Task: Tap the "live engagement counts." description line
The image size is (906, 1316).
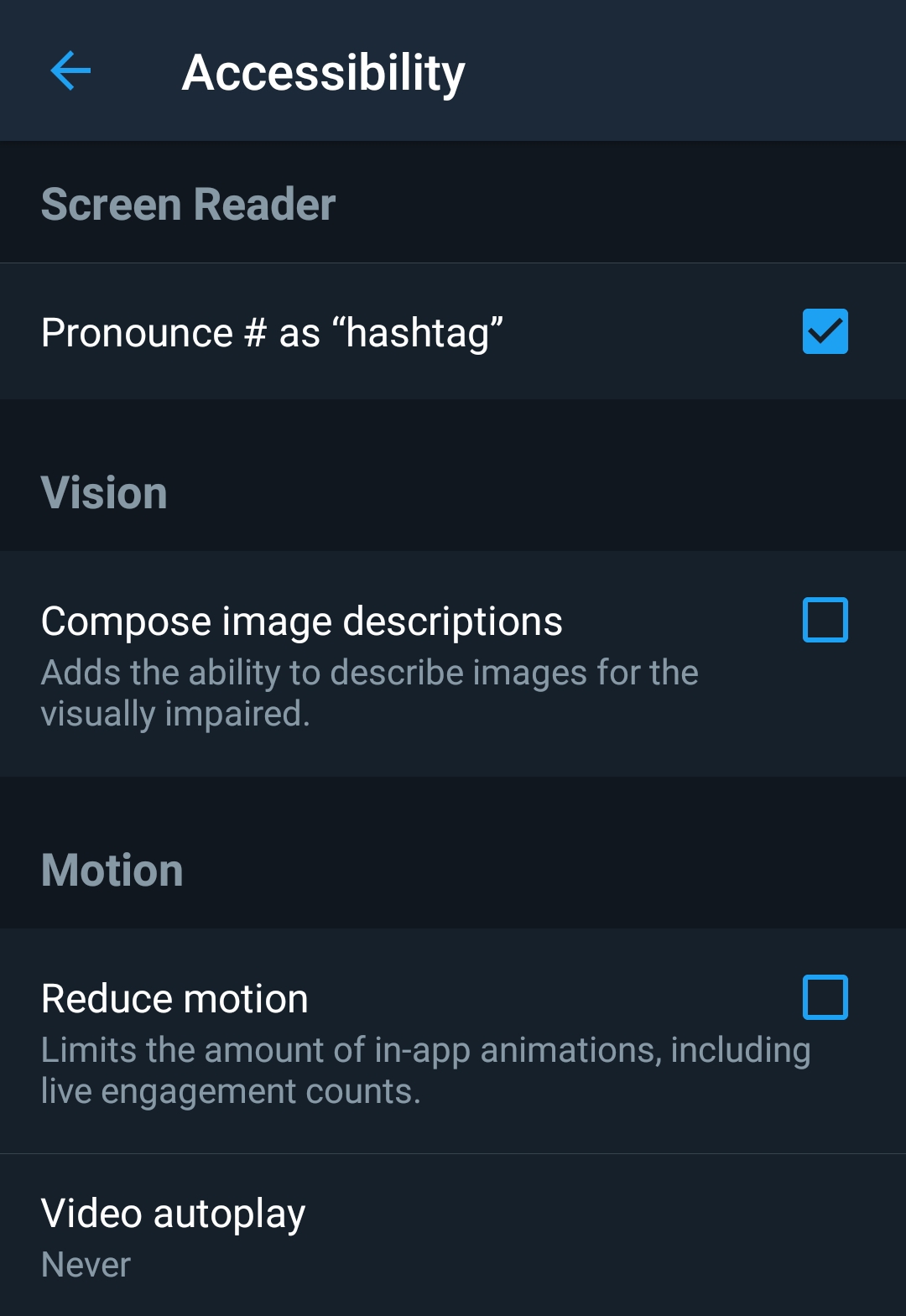Action: pyautogui.click(x=231, y=1092)
